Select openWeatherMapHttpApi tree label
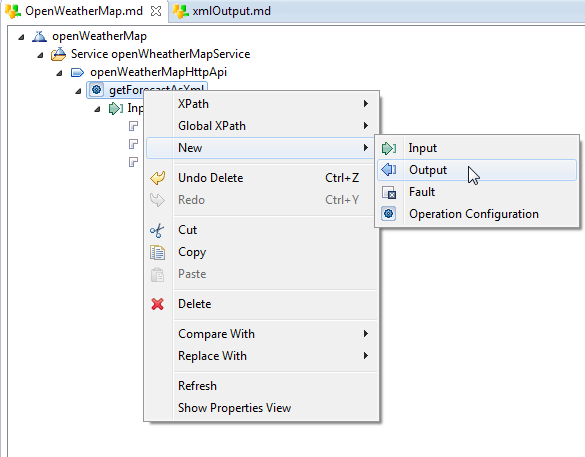 158,72
